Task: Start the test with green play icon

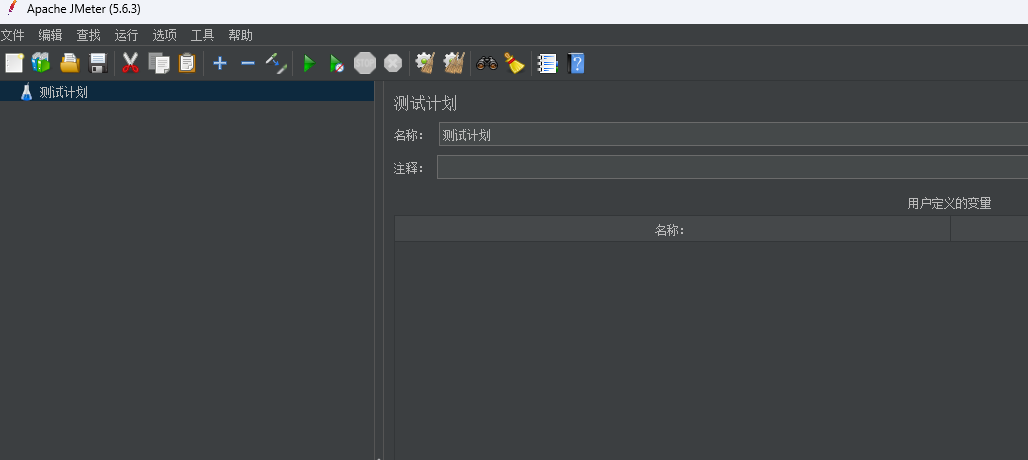Action: pos(309,64)
